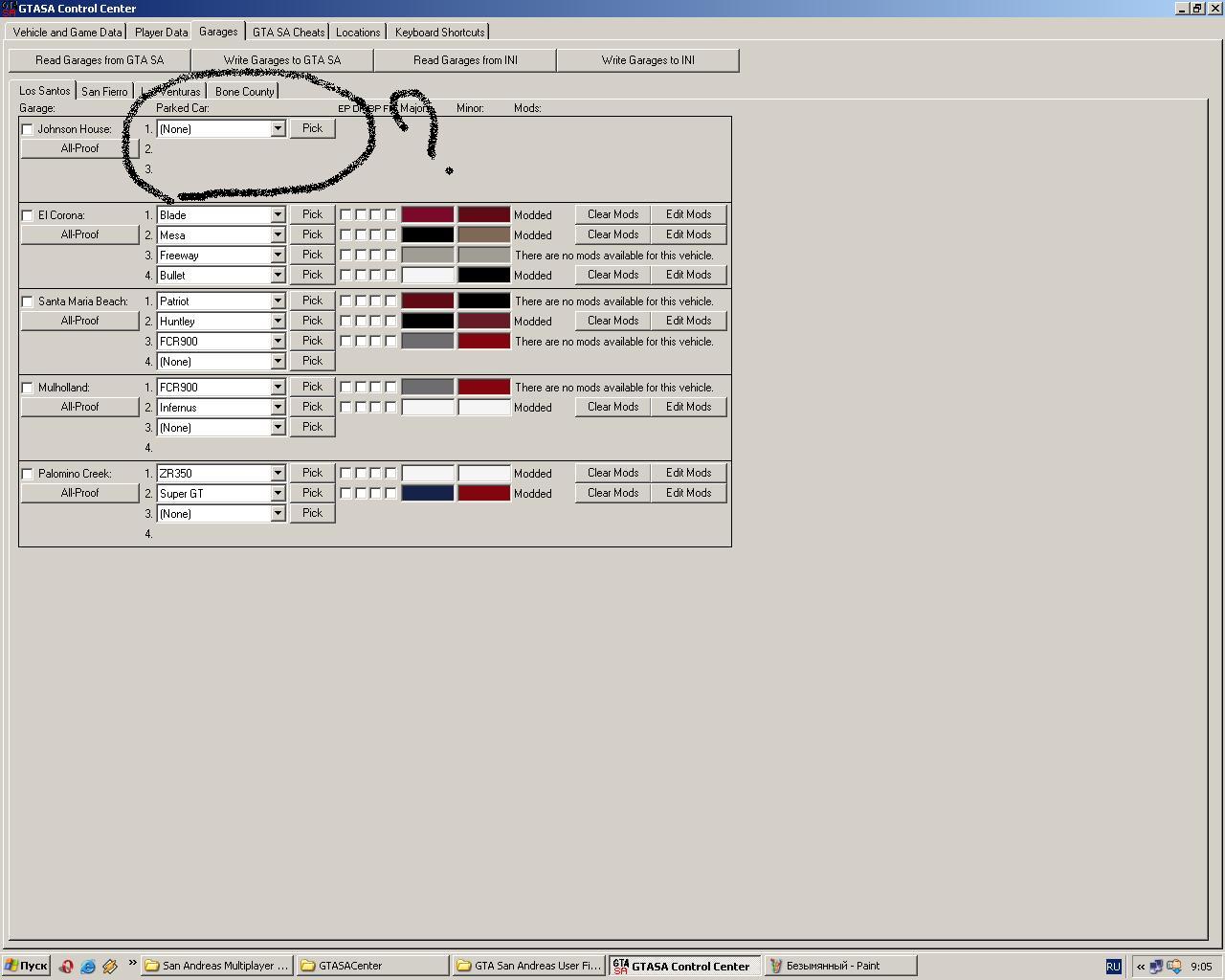Open the ZR350 parked car dropdown

coord(278,474)
